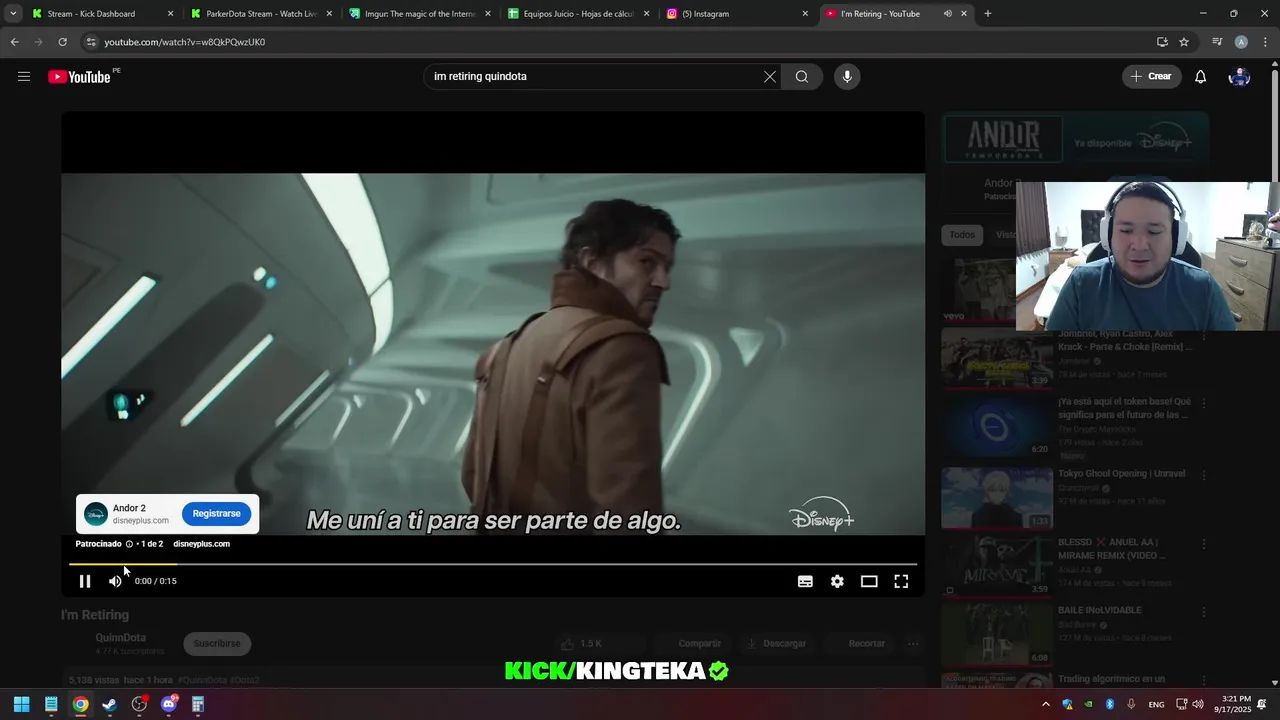This screenshot has height=720, width=1280.
Task: Open options for Tokyo Ghoul video
Action: [1204, 476]
